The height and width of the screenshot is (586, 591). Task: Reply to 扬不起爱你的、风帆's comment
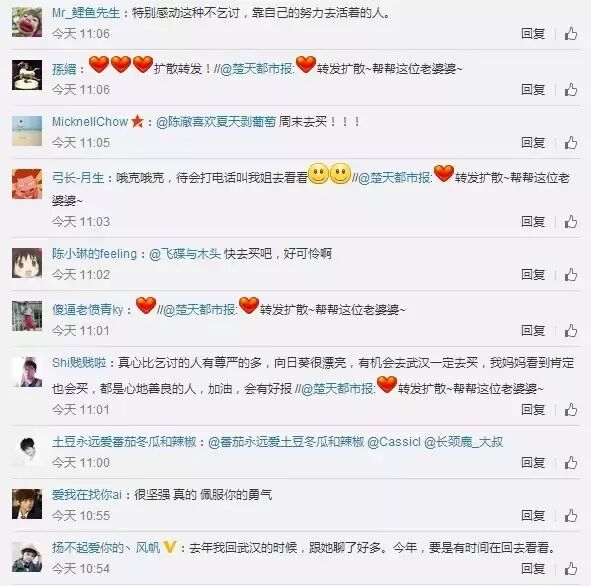[533, 568]
